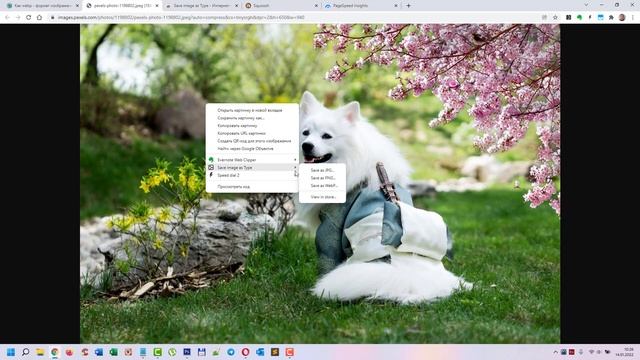
Task: Click View in store submenu entry
Action: tap(322, 197)
